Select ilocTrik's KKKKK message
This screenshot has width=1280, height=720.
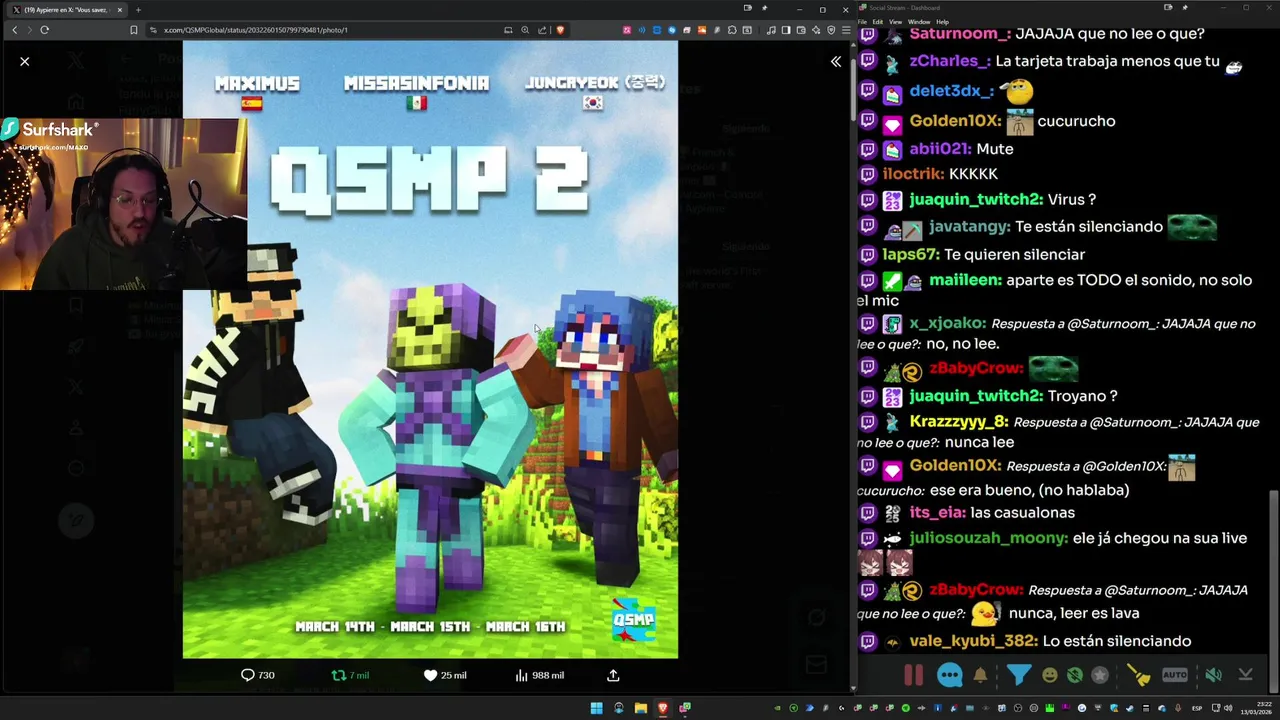tap(973, 174)
